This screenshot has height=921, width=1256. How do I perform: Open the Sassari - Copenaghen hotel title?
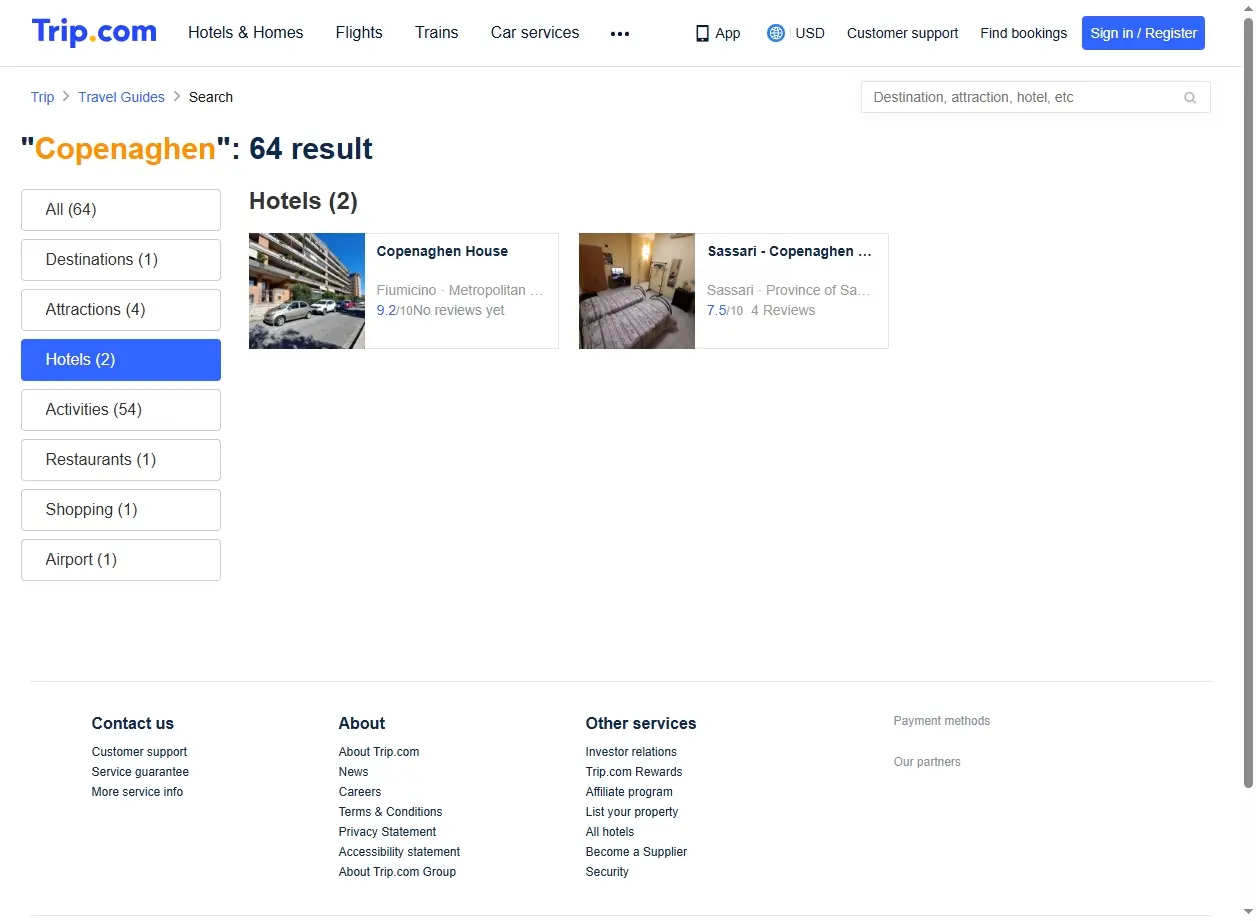789,251
